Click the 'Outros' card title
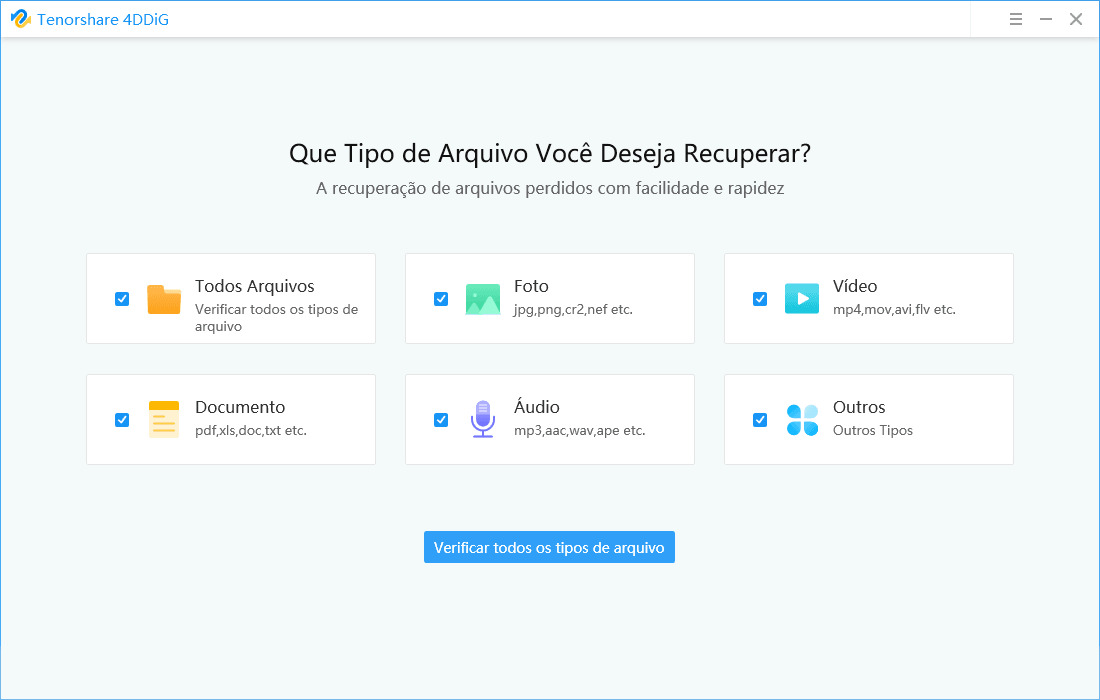This screenshot has width=1100, height=700. (x=859, y=407)
